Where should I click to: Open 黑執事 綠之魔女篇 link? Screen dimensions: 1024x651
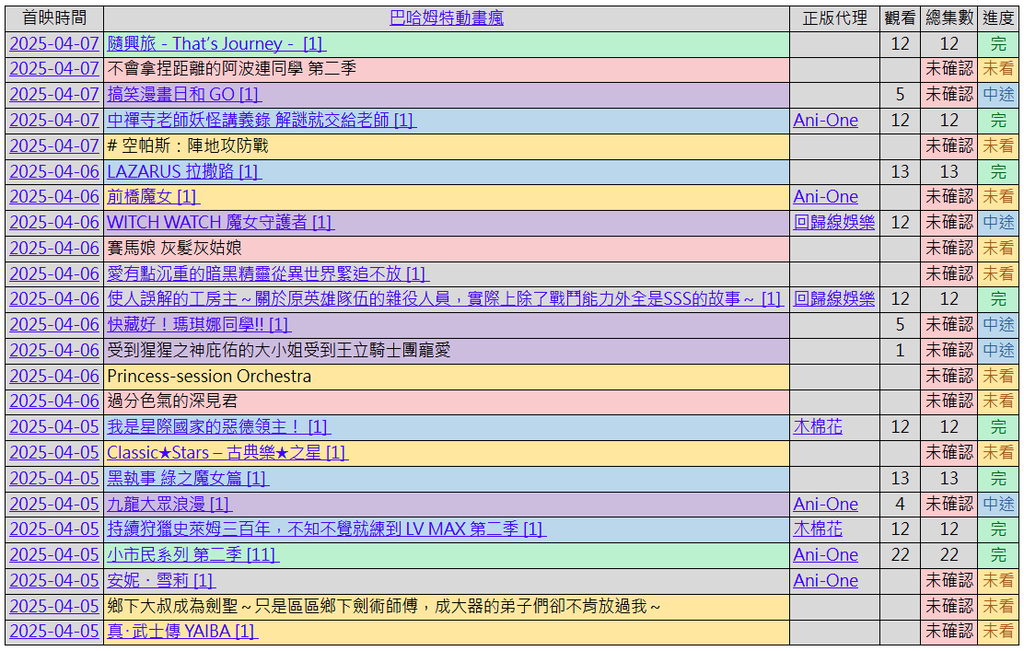(x=187, y=479)
